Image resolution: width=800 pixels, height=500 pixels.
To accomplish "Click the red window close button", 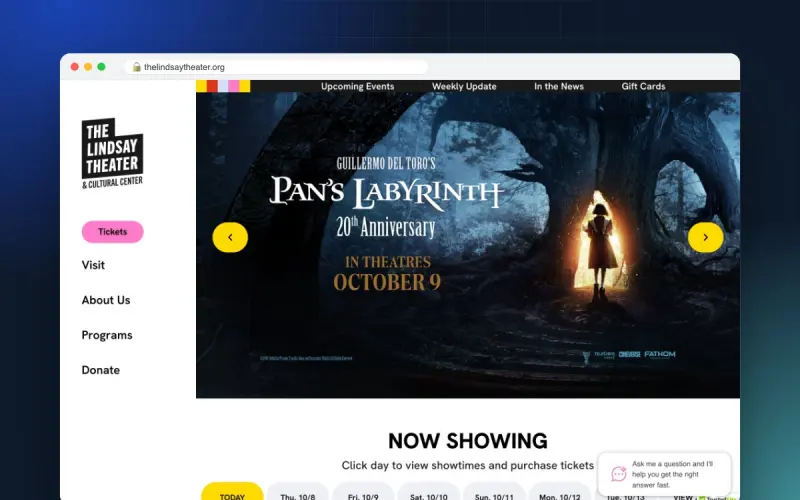I will (x=74, y=67).
